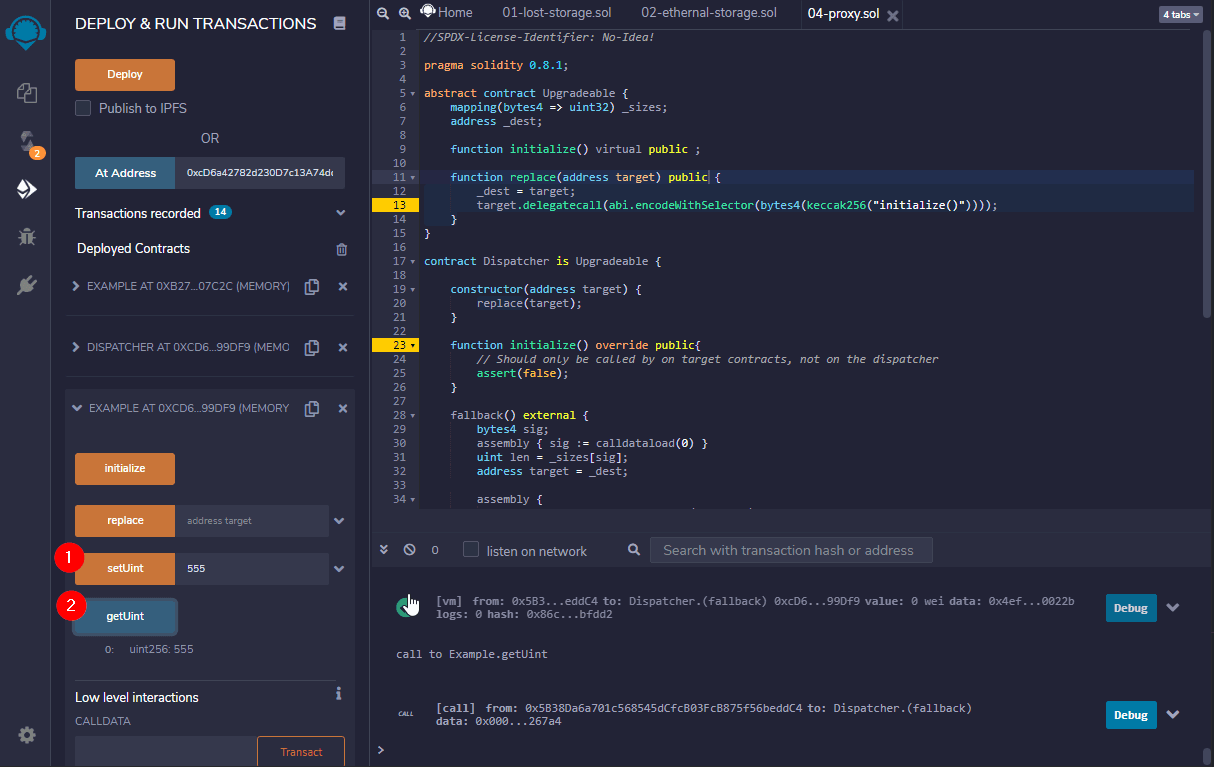Debug the [call] getUint log entry
1214x767 pixels.
(1131, 714)
